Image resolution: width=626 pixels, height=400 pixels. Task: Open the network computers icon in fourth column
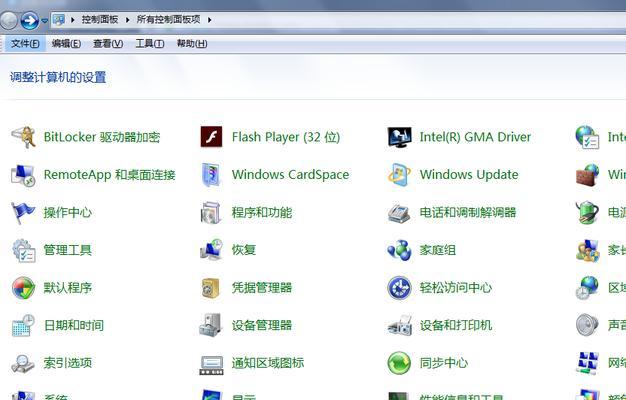(587, 363)
